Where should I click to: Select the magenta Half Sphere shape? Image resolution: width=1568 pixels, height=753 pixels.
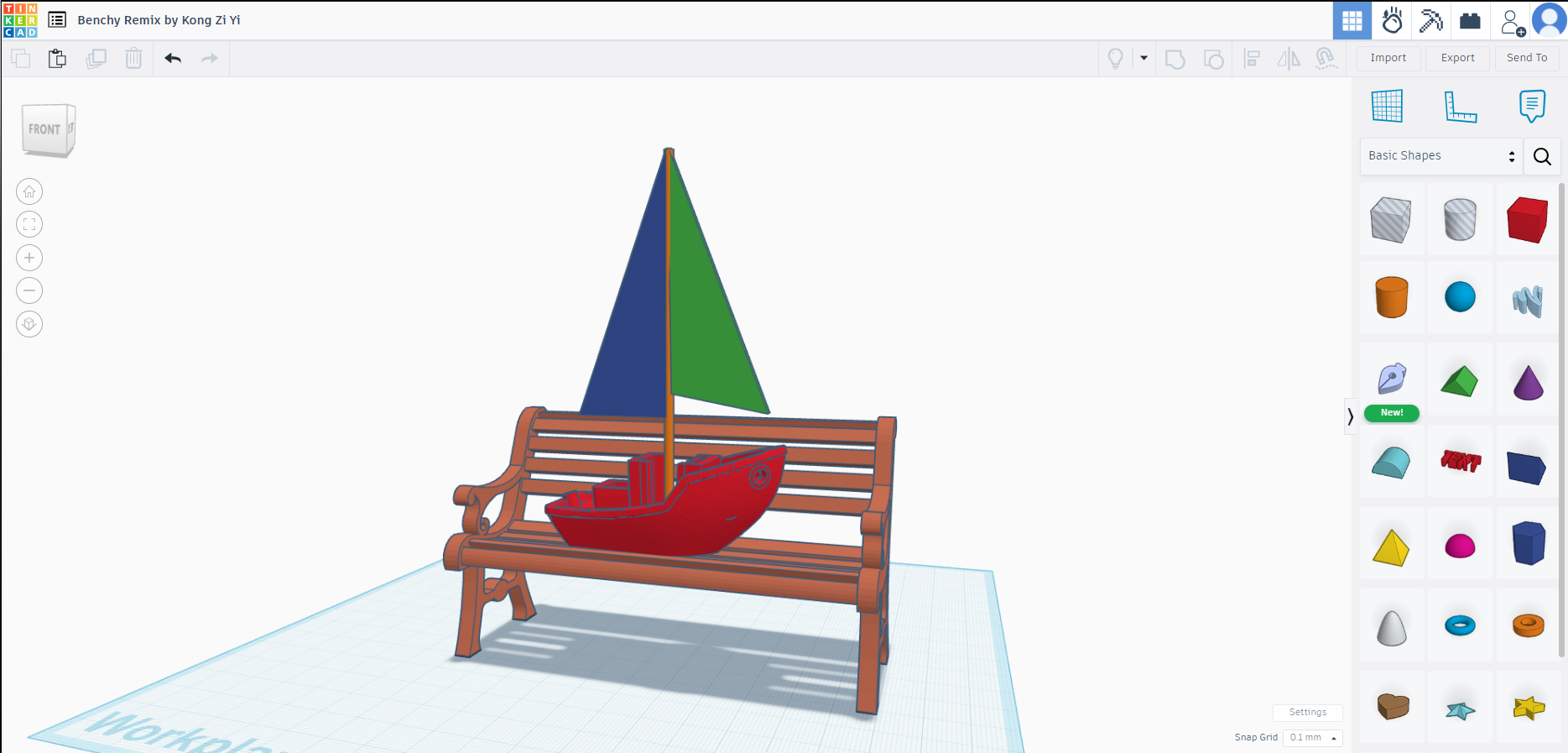point(1460,546)
